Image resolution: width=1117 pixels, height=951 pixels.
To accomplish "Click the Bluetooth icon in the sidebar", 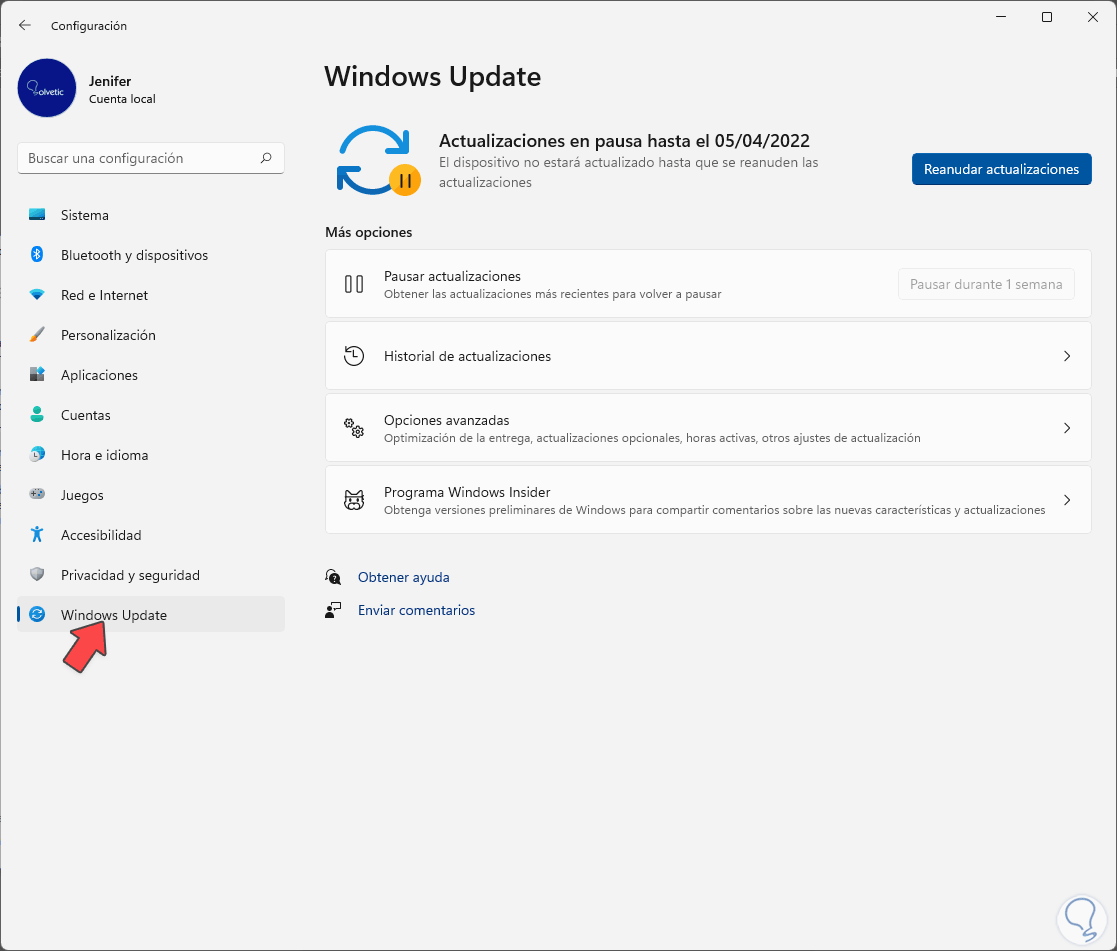I will (x=37, y=255).
